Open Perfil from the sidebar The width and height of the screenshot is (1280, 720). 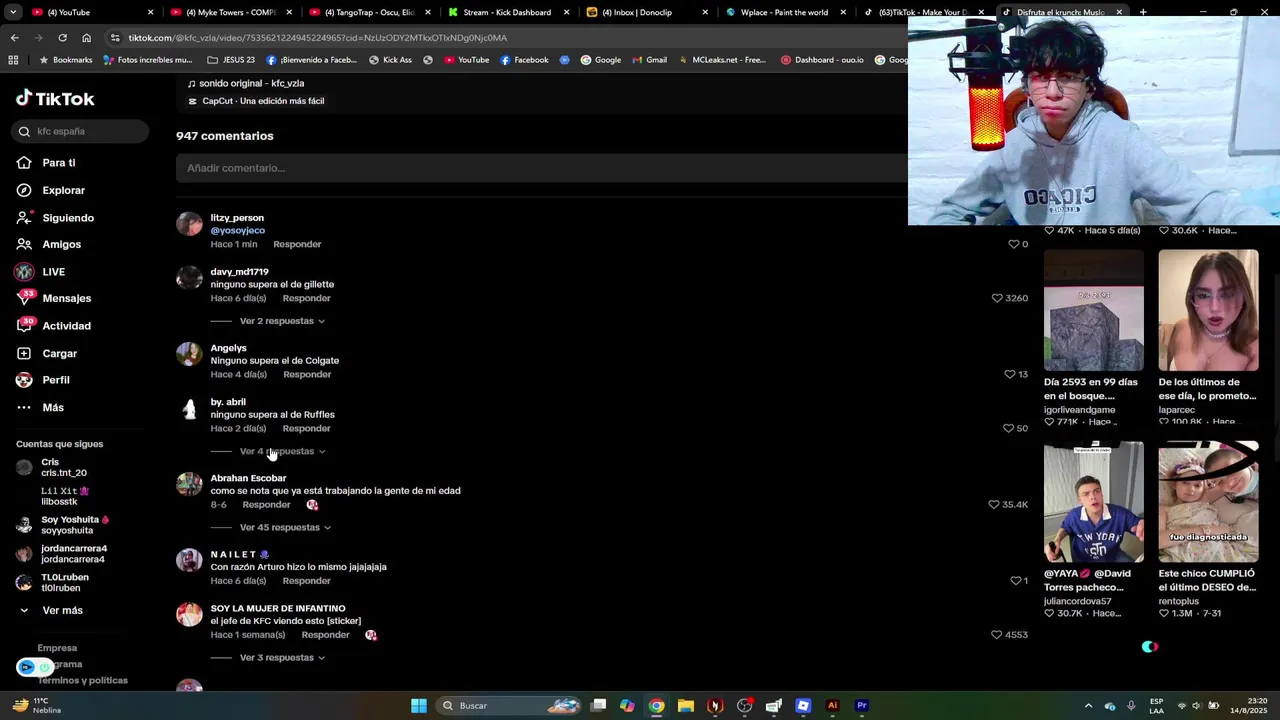click(x=55, y=380)
